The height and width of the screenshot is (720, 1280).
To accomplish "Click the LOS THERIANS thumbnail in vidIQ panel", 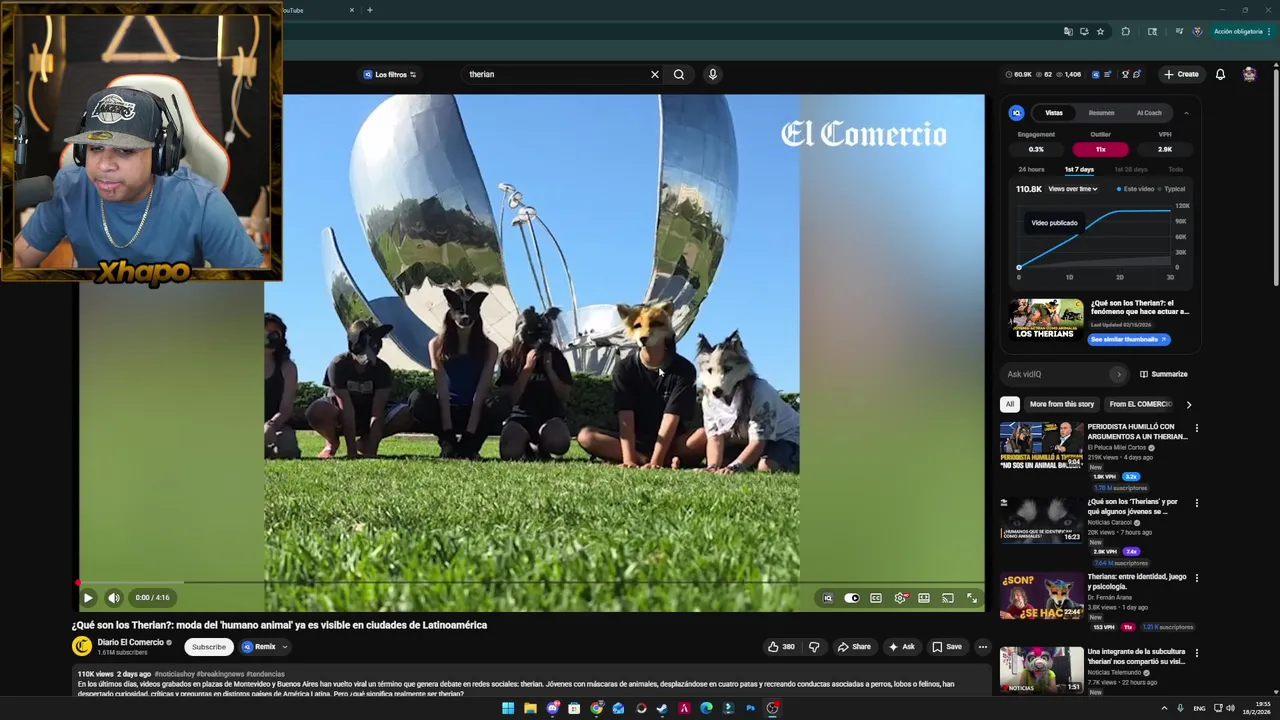I will pos(1045,319).
